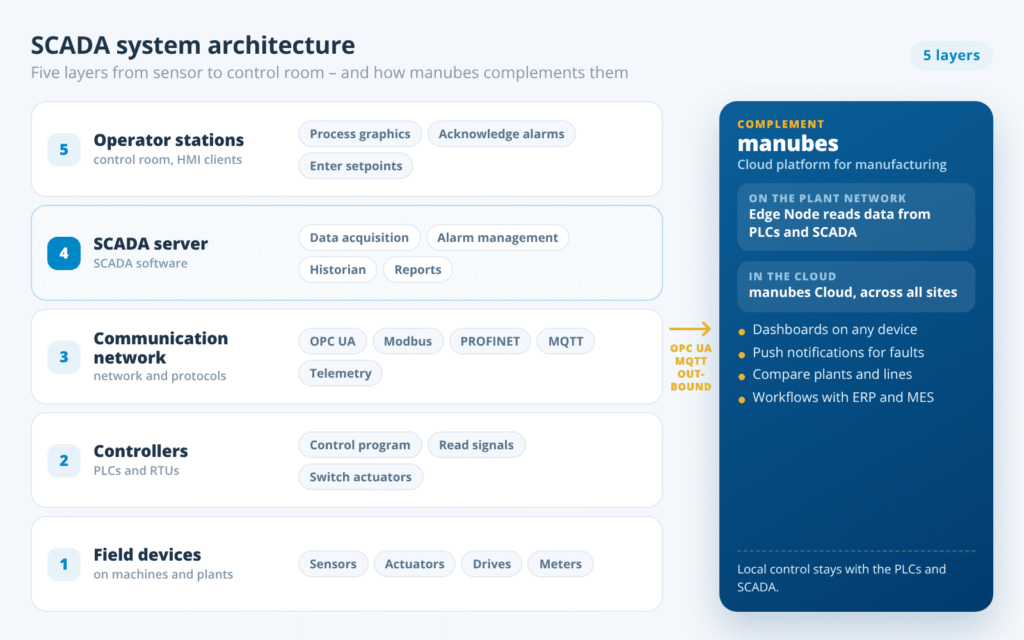Click 'SCADA software' subtitle
The height and width of the screenshot is (640, 1024).
click(x=140, y=264)
